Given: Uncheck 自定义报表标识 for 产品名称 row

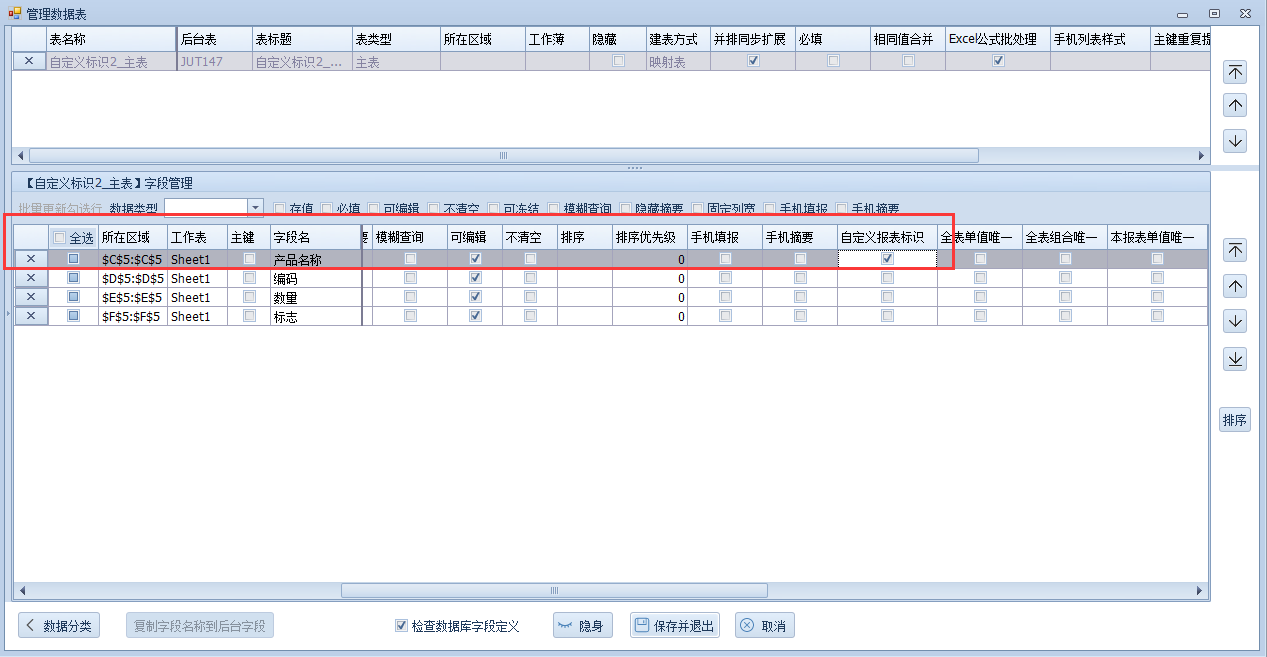Looking at the screenshot, I should point(887,259).
